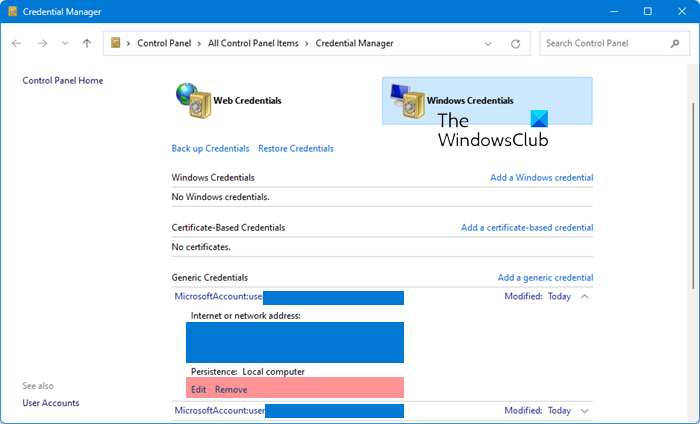700x424 pixels.
Task: Remove the expanded credential
Action: tap(231, 390)
